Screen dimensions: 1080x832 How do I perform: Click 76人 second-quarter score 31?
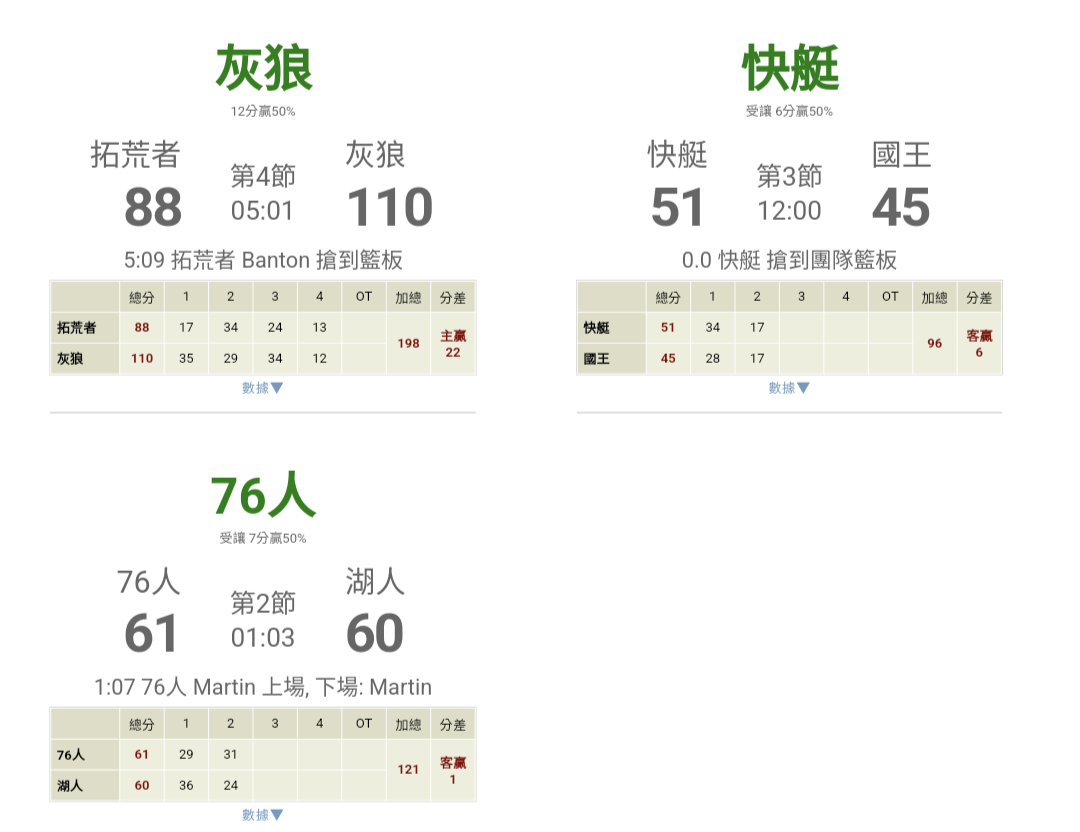tap(230, 755)
